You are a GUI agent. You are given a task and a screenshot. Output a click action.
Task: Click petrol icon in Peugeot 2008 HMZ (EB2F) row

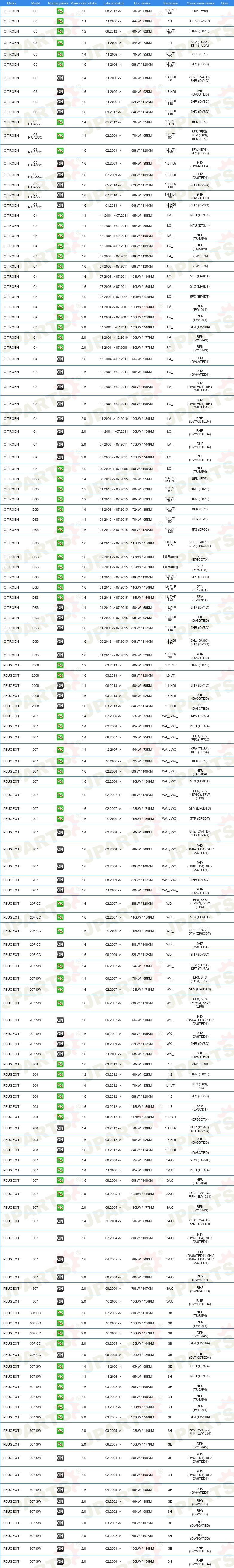[60, 665]
